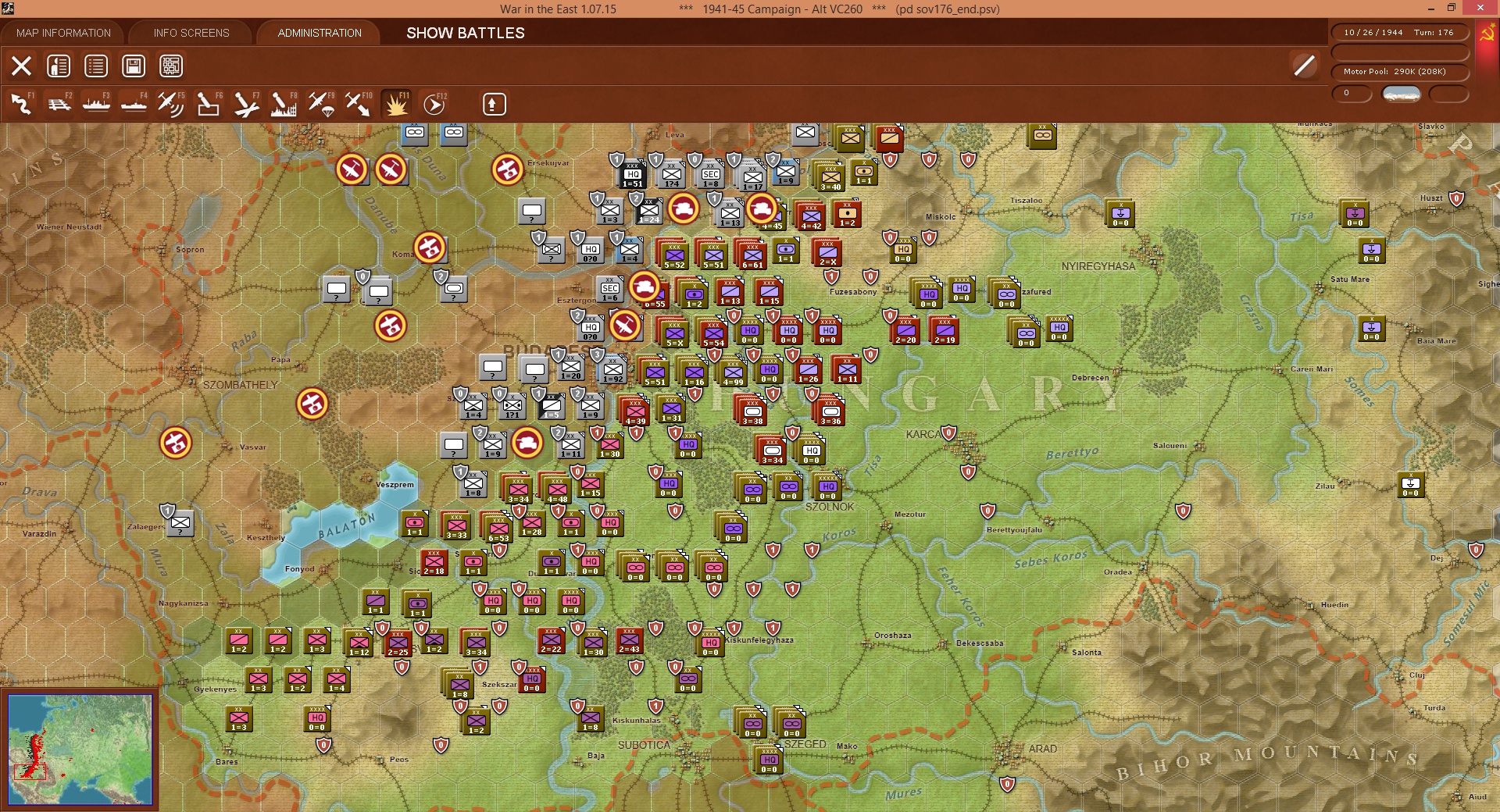Select the F10 air transfer mode
Viewport: 1500px width, 812px height.
tap(359, 104)
